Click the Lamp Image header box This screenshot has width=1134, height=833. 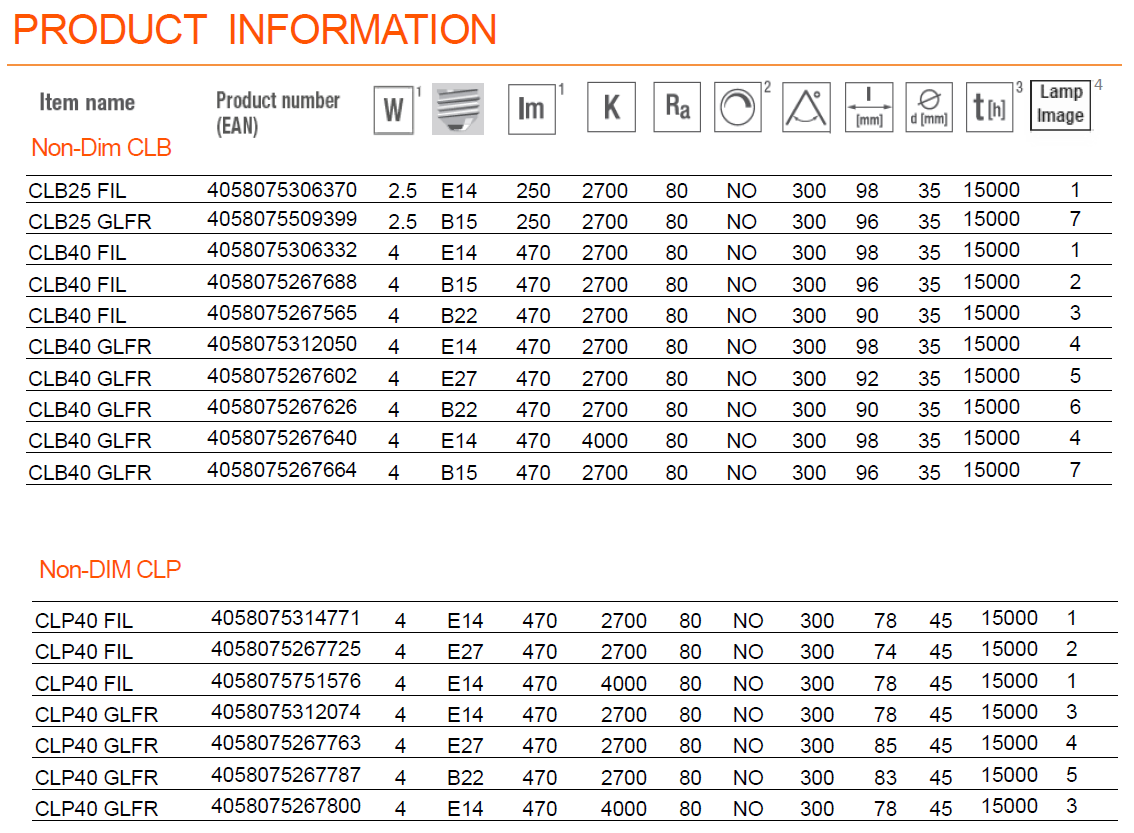pos(1060,105)
